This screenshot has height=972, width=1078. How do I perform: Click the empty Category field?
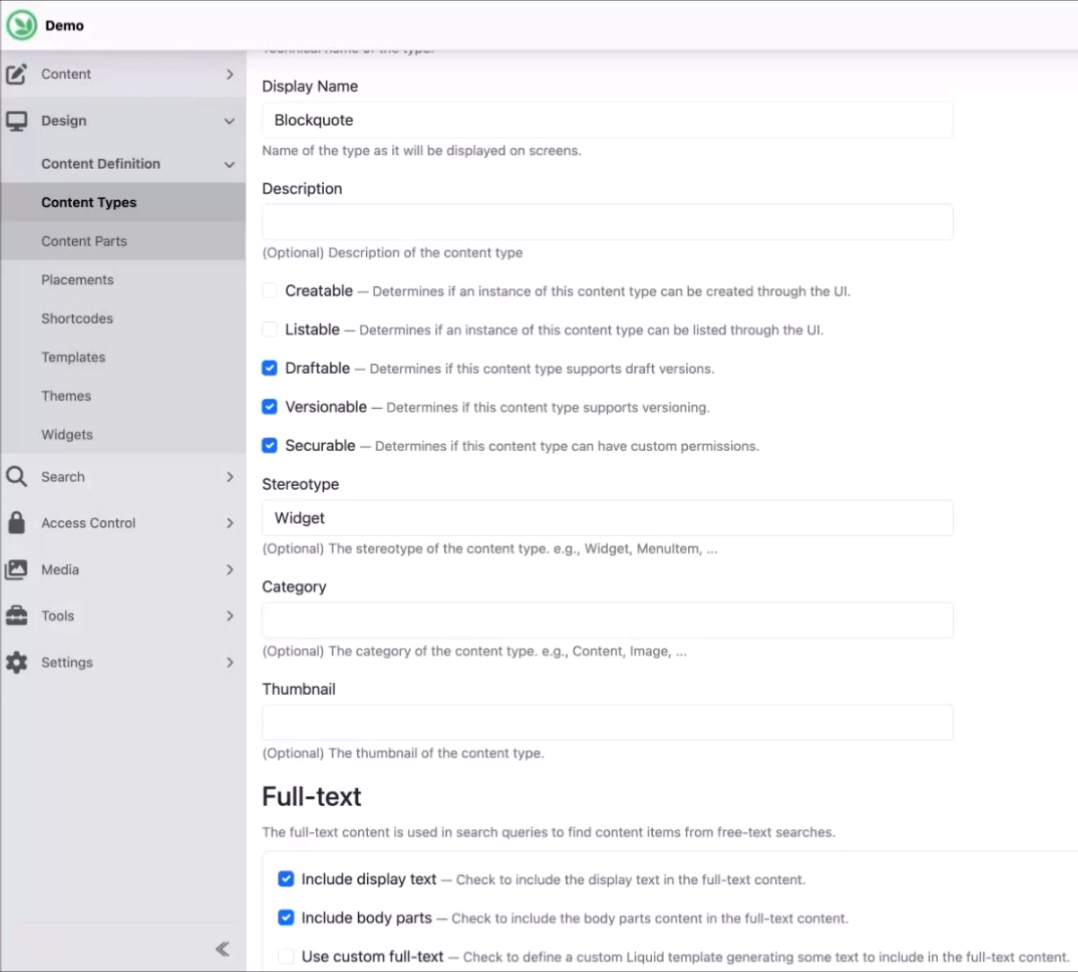[x=607, y=620]
